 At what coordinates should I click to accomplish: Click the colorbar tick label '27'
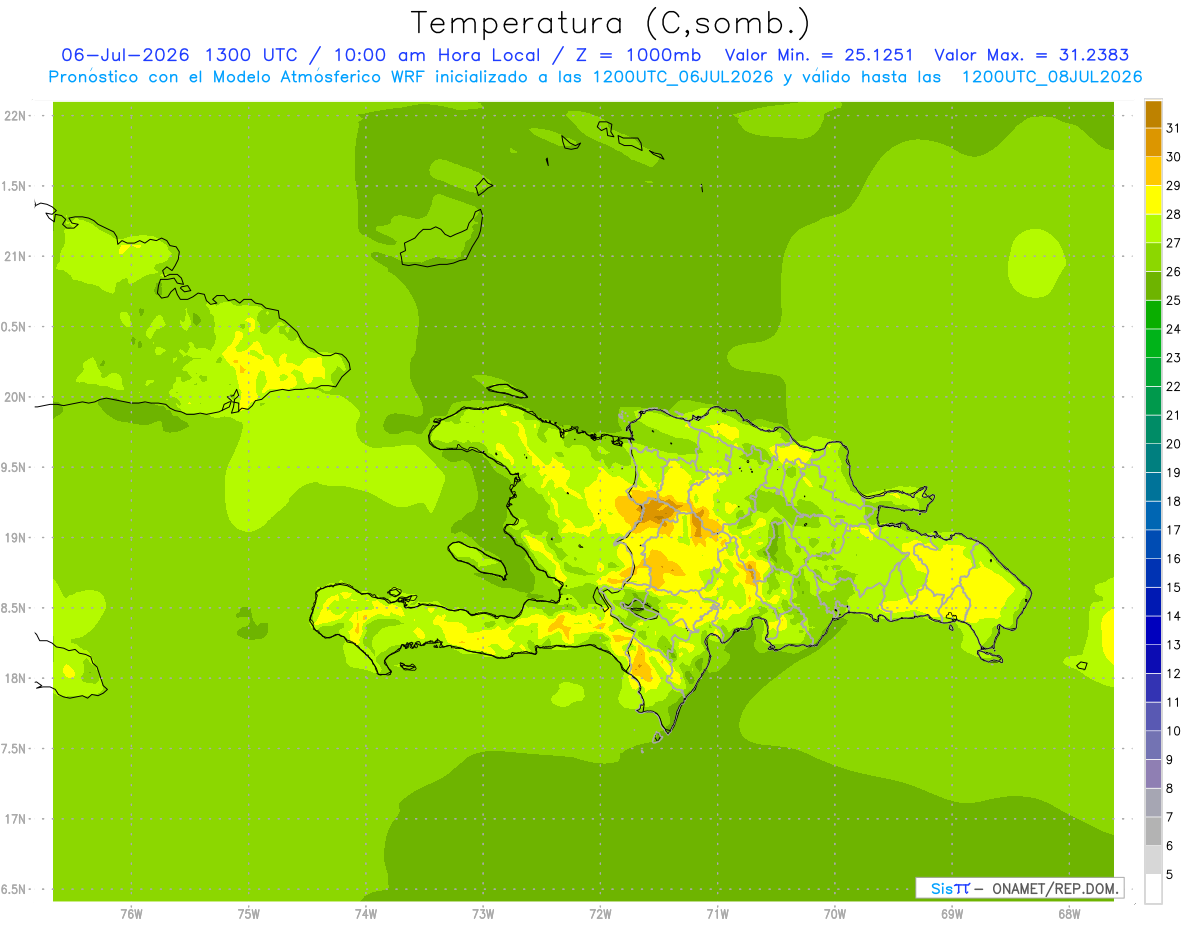tap(1174, 243)
